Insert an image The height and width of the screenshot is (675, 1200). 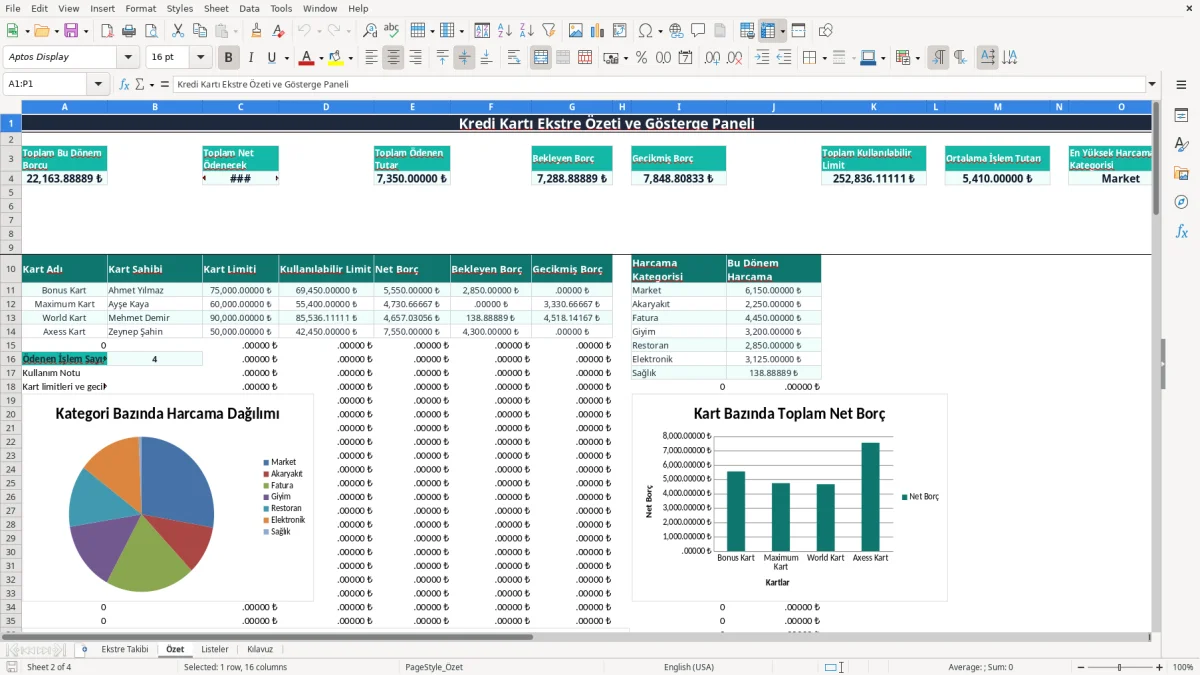pos(576,31)
